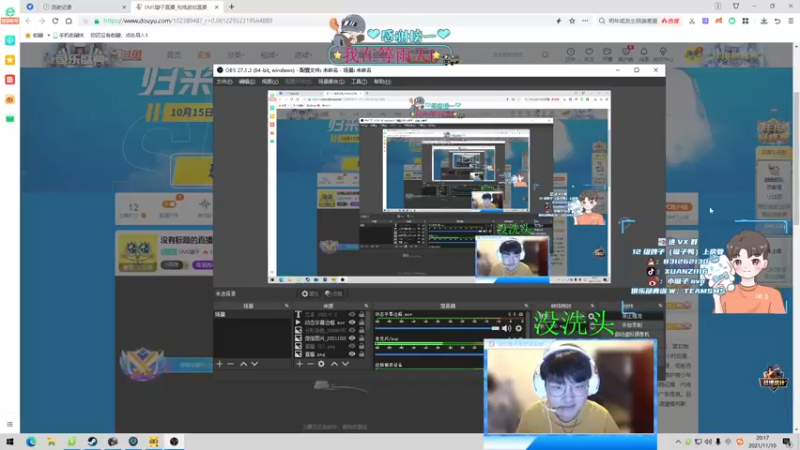Image resolution: width=800 pixels, height=450 pixels.
Task: Open File Explorer from taskbar
Action: 52,442
